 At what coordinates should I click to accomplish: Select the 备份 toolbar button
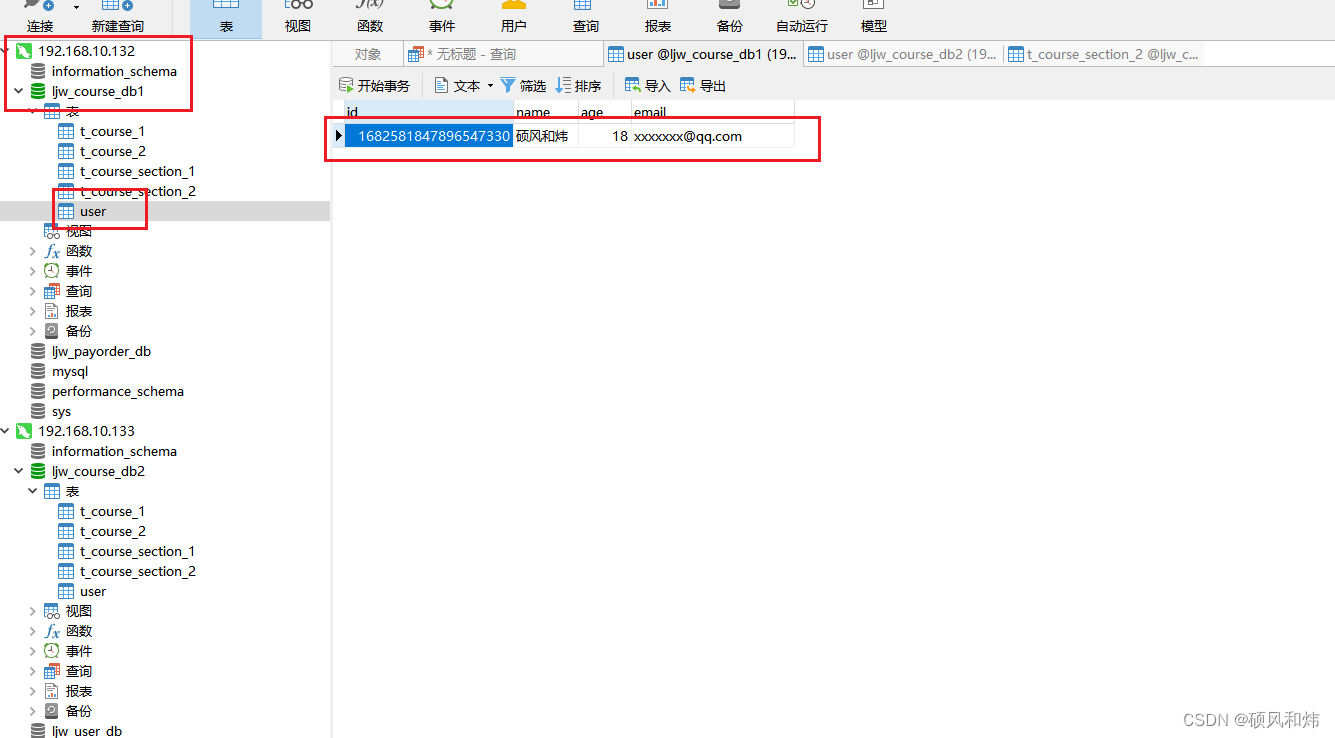point(730,17)
